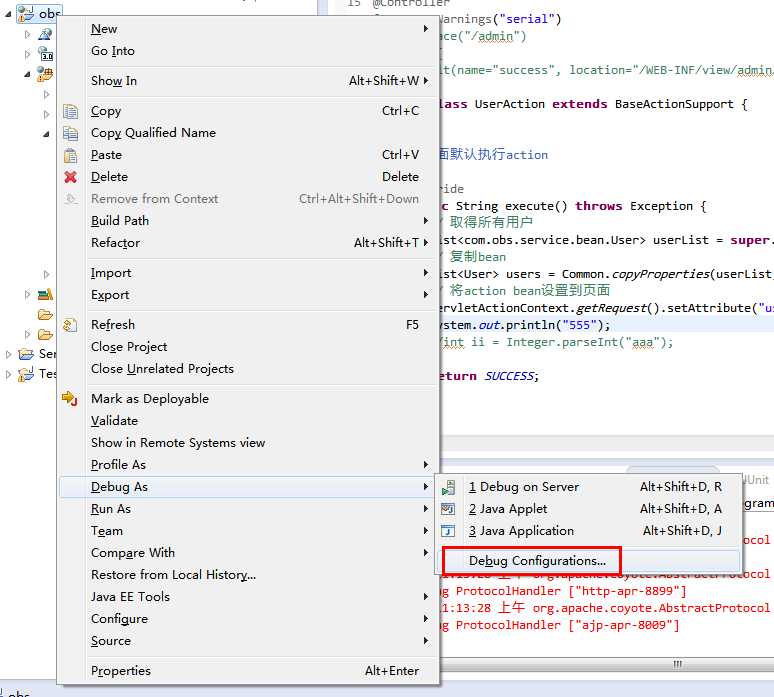Choose Close Unrelated Projects
Viewport: 774px width, 697px height.
point(248,369)
